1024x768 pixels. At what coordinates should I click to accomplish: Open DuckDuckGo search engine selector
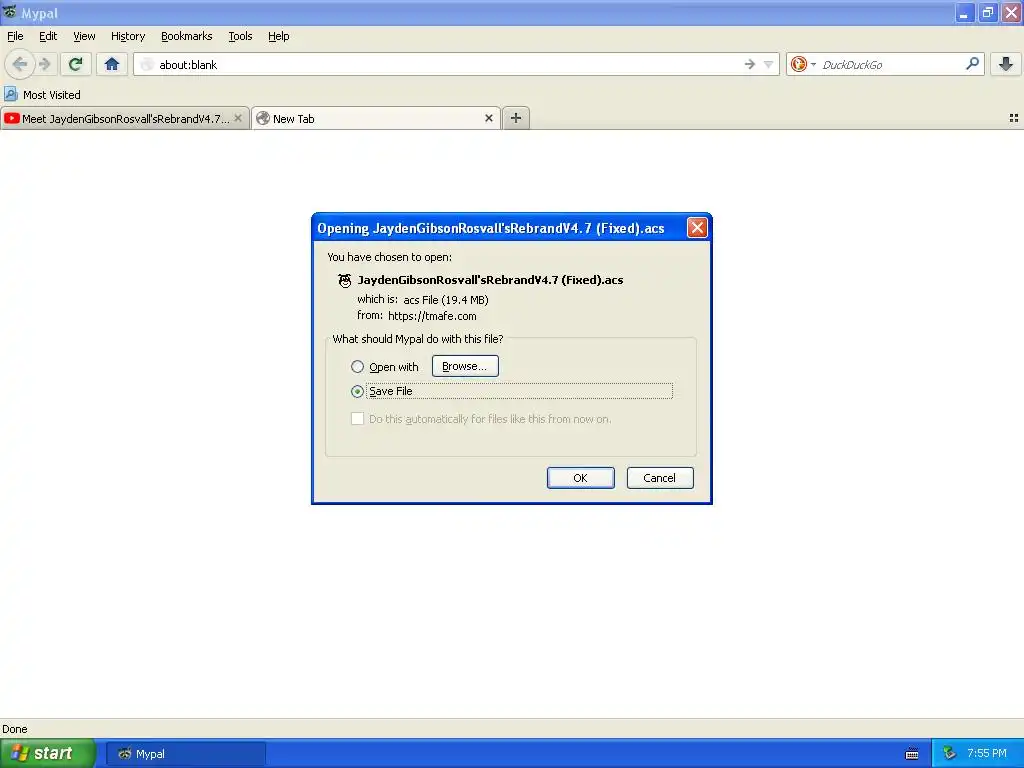(x=803, y=64)
